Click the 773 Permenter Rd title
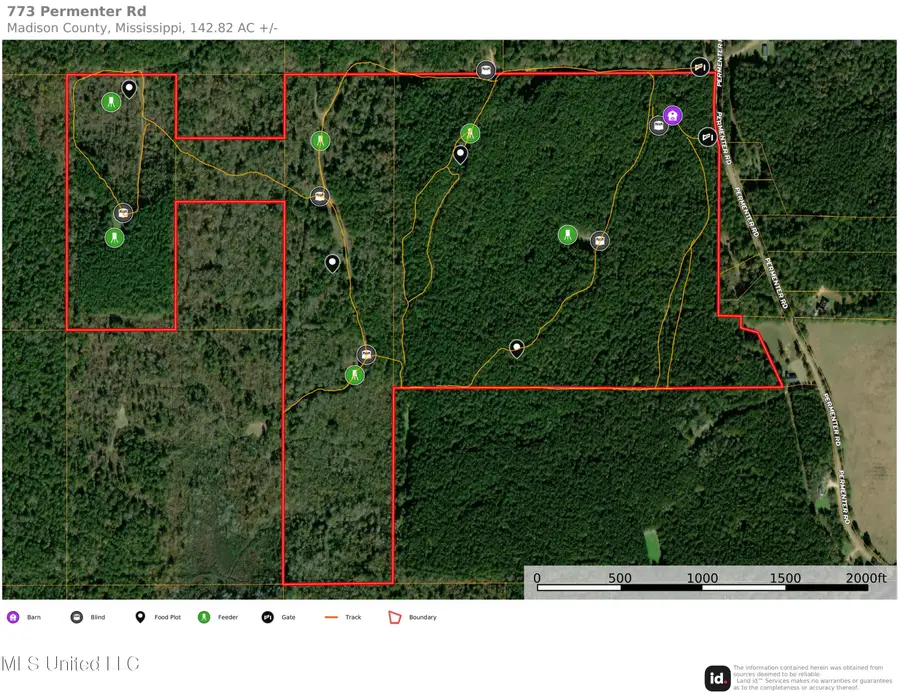This screenshot has height=695, width=900. (78, 11)
